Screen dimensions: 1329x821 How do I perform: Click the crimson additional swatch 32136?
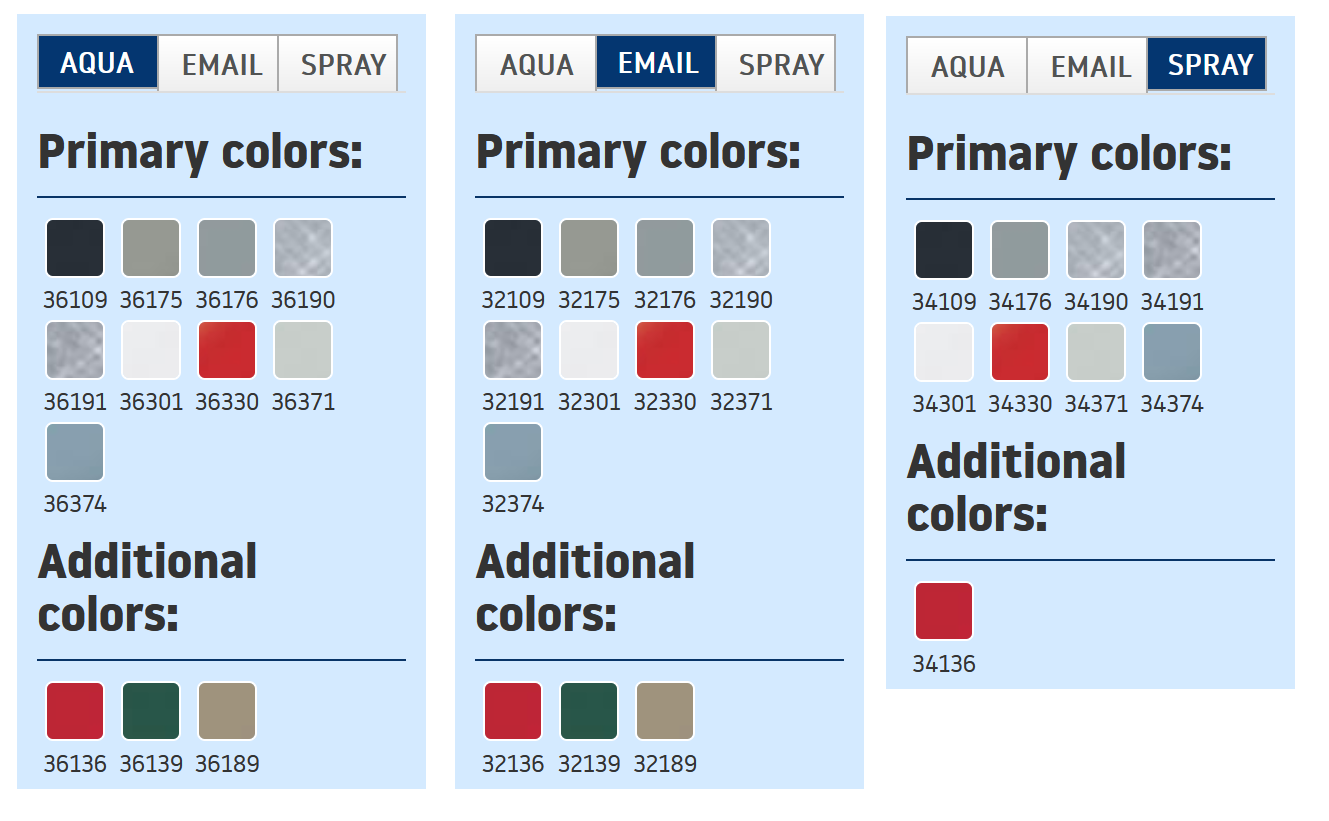[513, 711]
